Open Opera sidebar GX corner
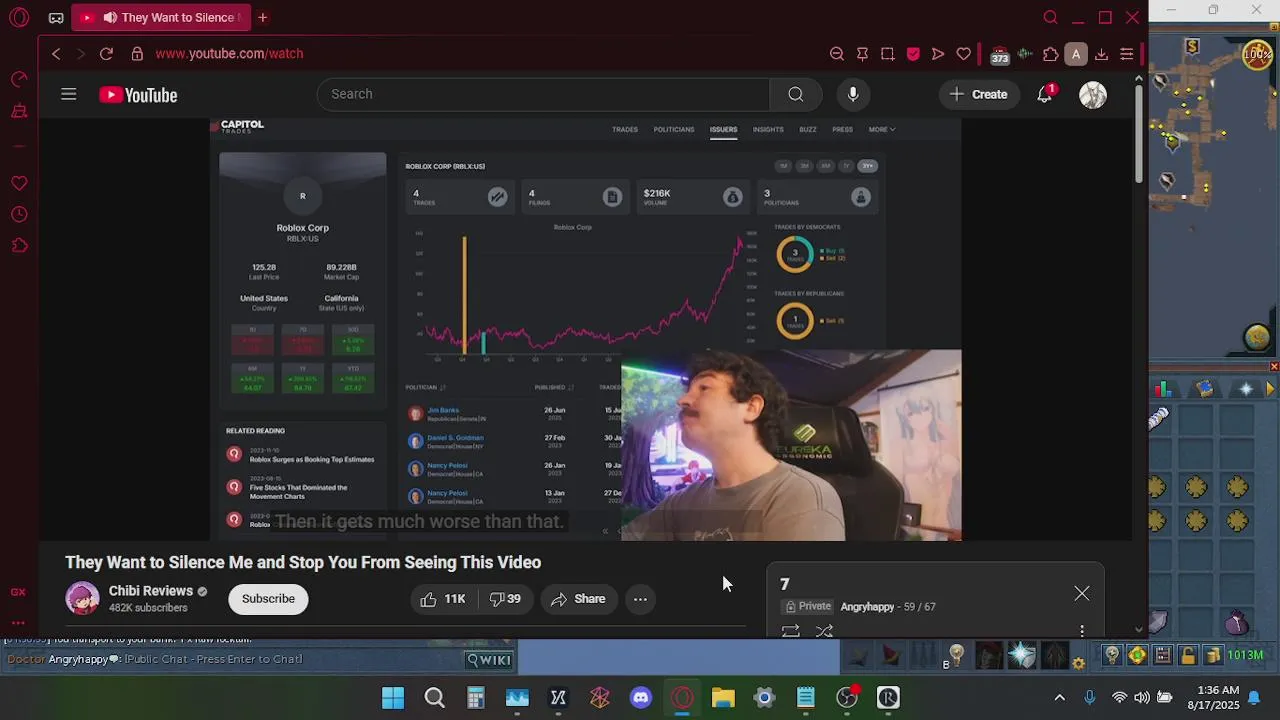1280x720 pixels. tap(18, 592)
